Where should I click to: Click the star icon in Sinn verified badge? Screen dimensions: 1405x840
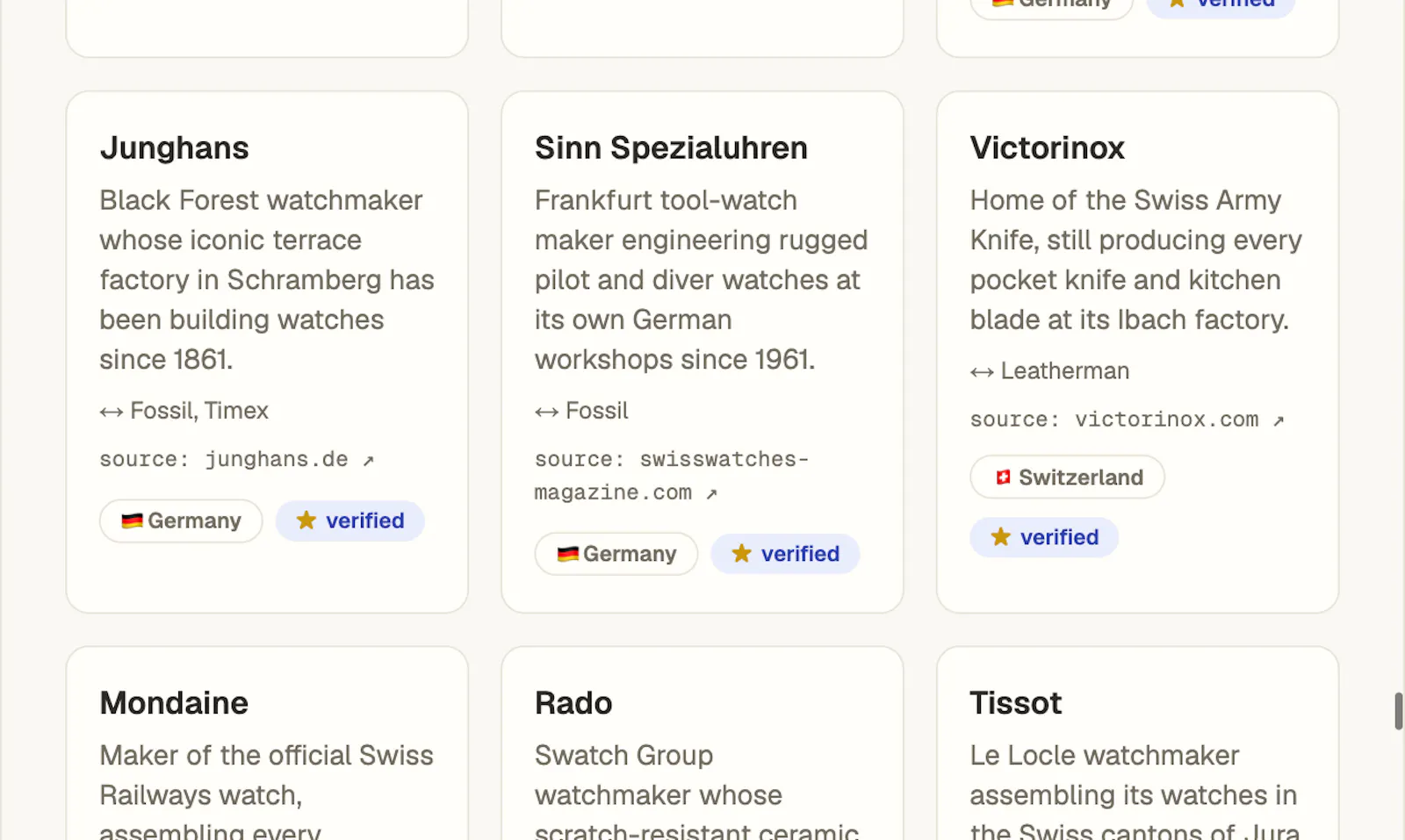(x=742, y=553)
